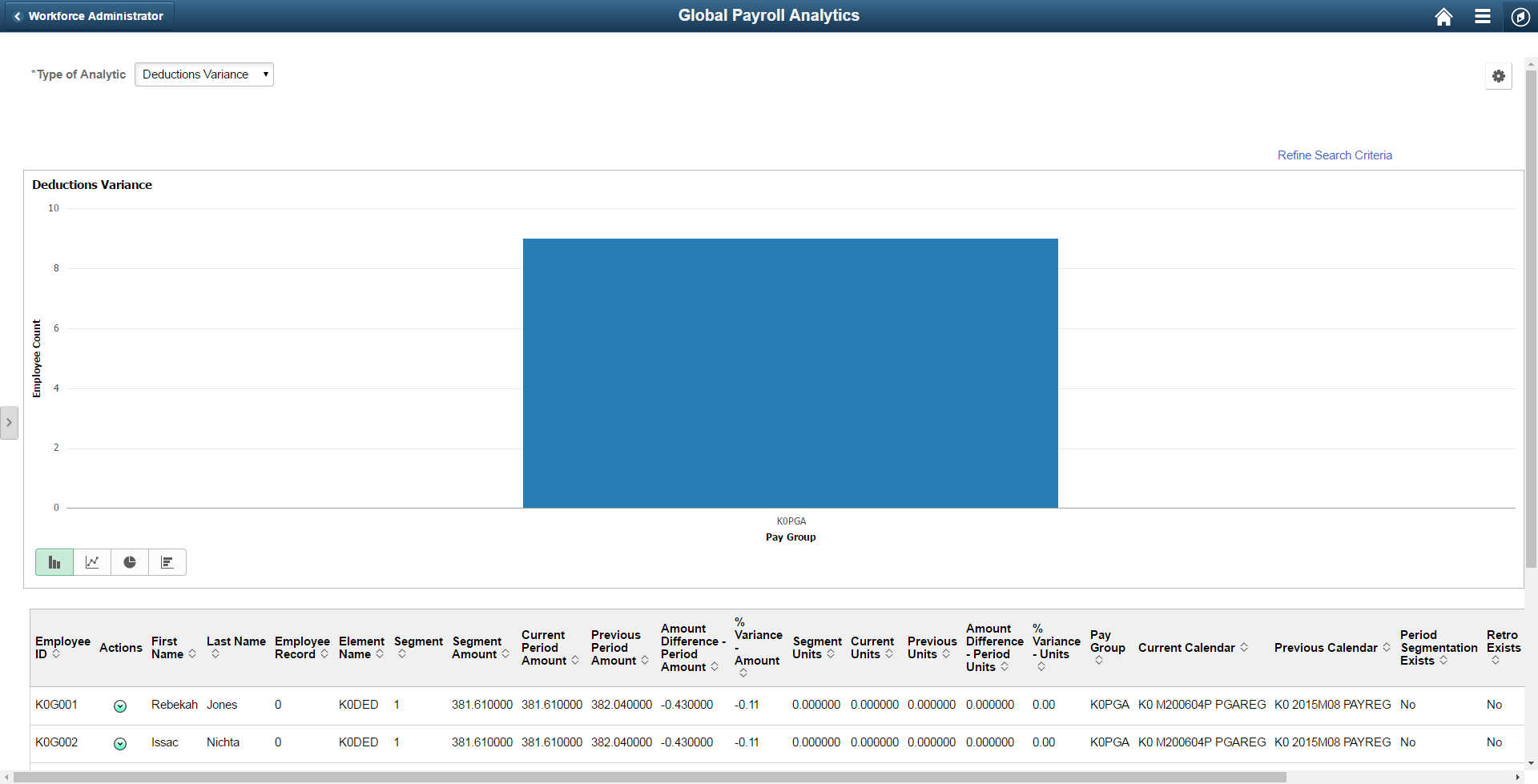Screen dimensions: 1538x784
Task: Switch to pie chart view
Action: click(130, 562)
